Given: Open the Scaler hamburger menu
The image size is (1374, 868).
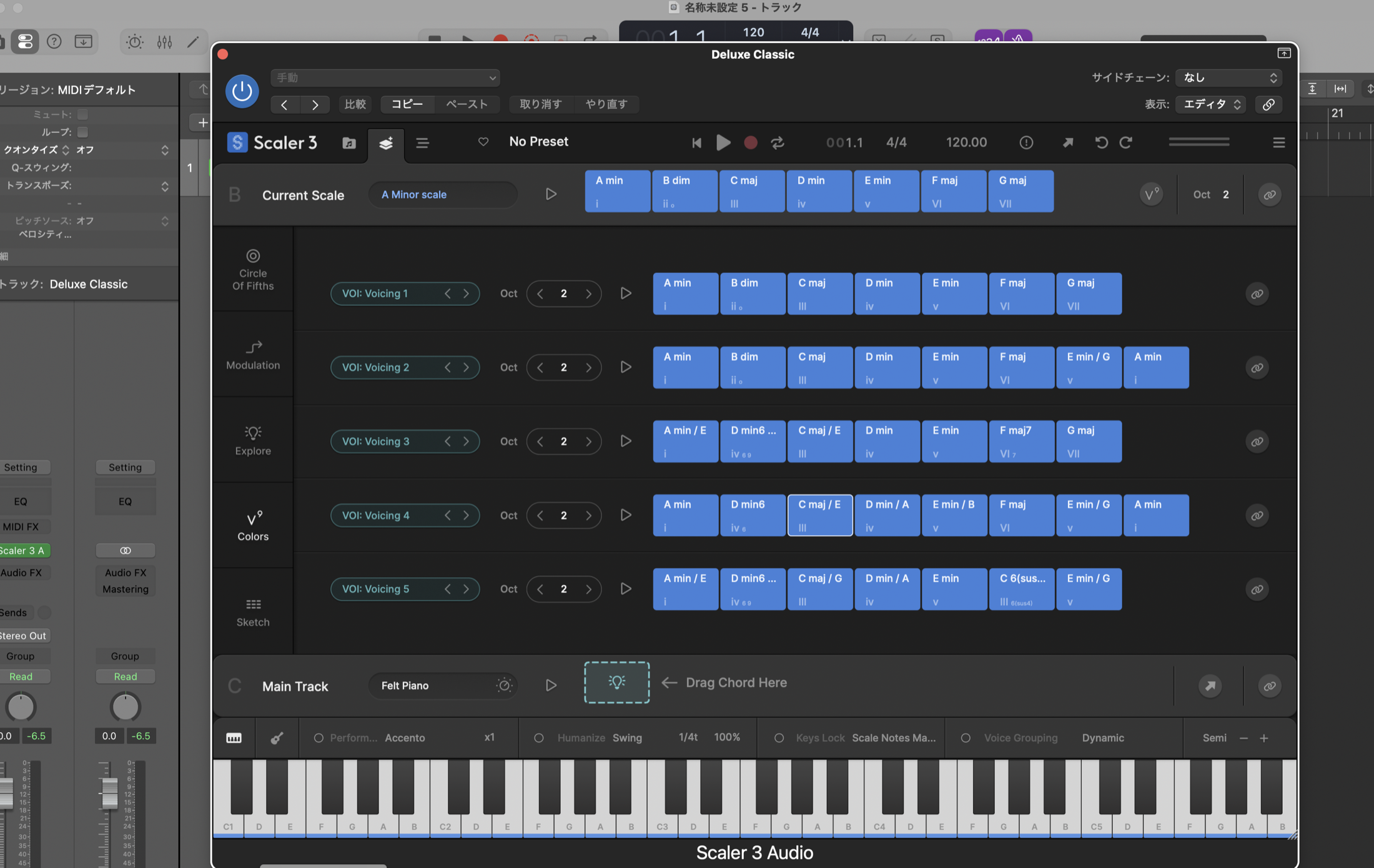Looking at the screenshot, I should click(1278, 143).
